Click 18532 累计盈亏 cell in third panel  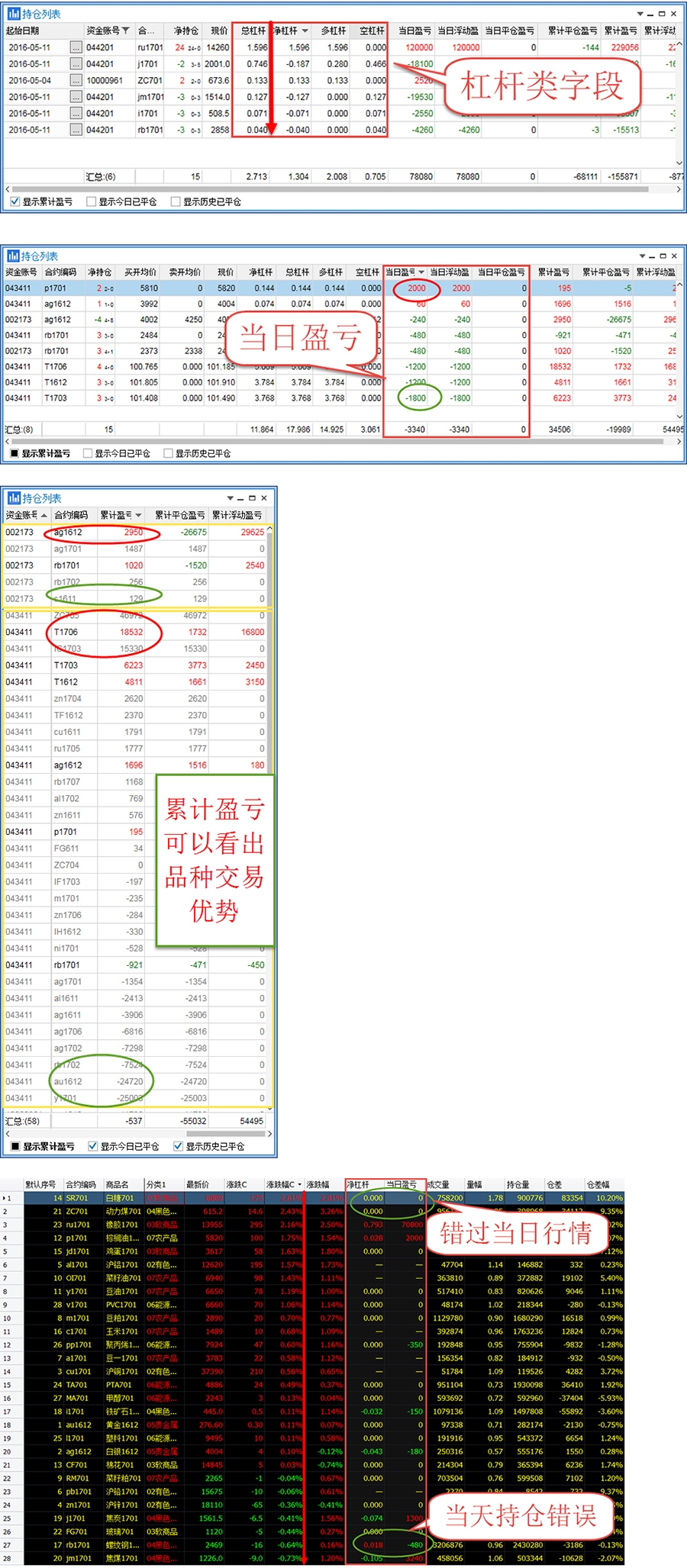(121, 632)
